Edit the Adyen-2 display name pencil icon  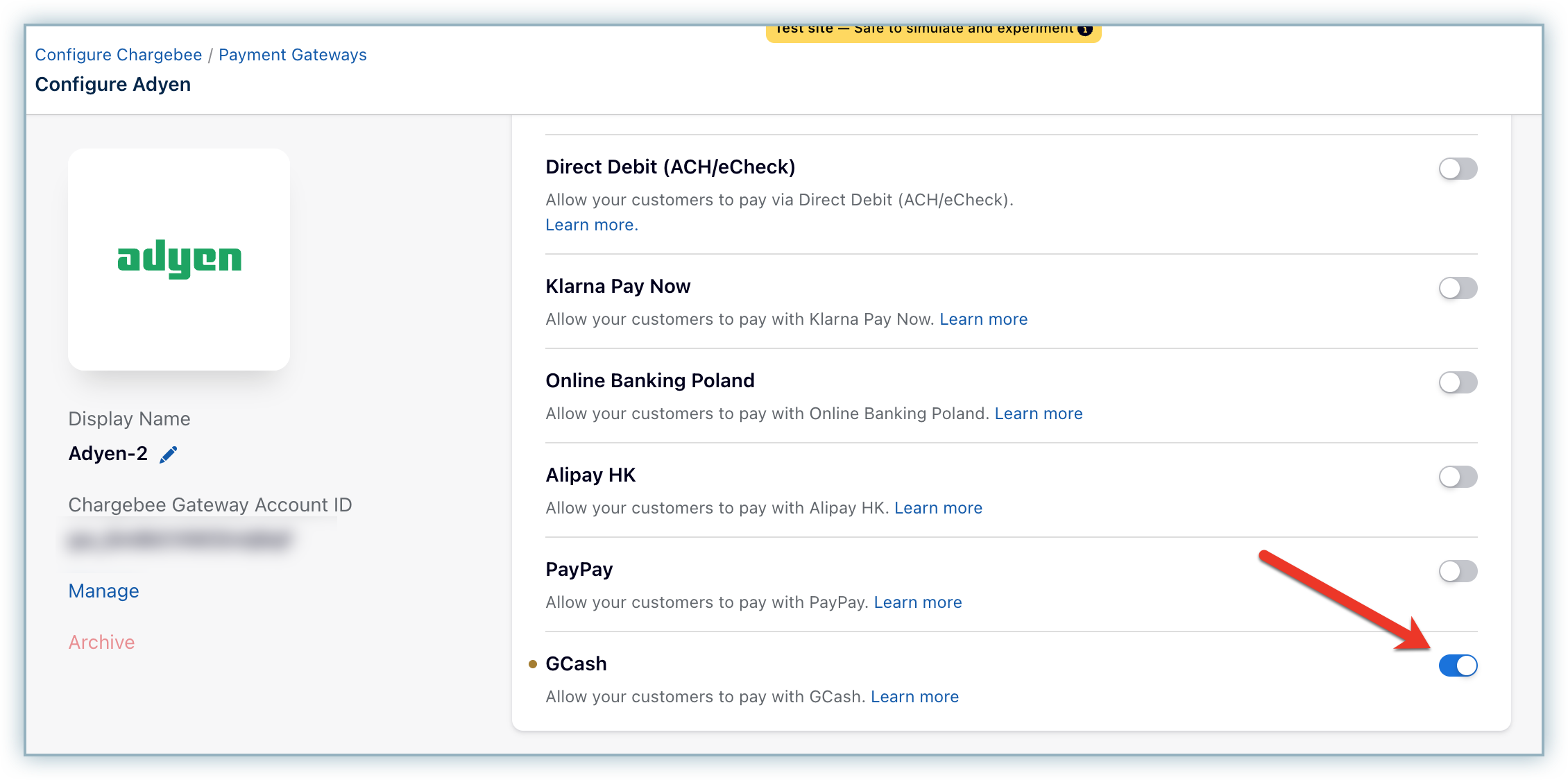pyautogui.click(x=169, y=455)
